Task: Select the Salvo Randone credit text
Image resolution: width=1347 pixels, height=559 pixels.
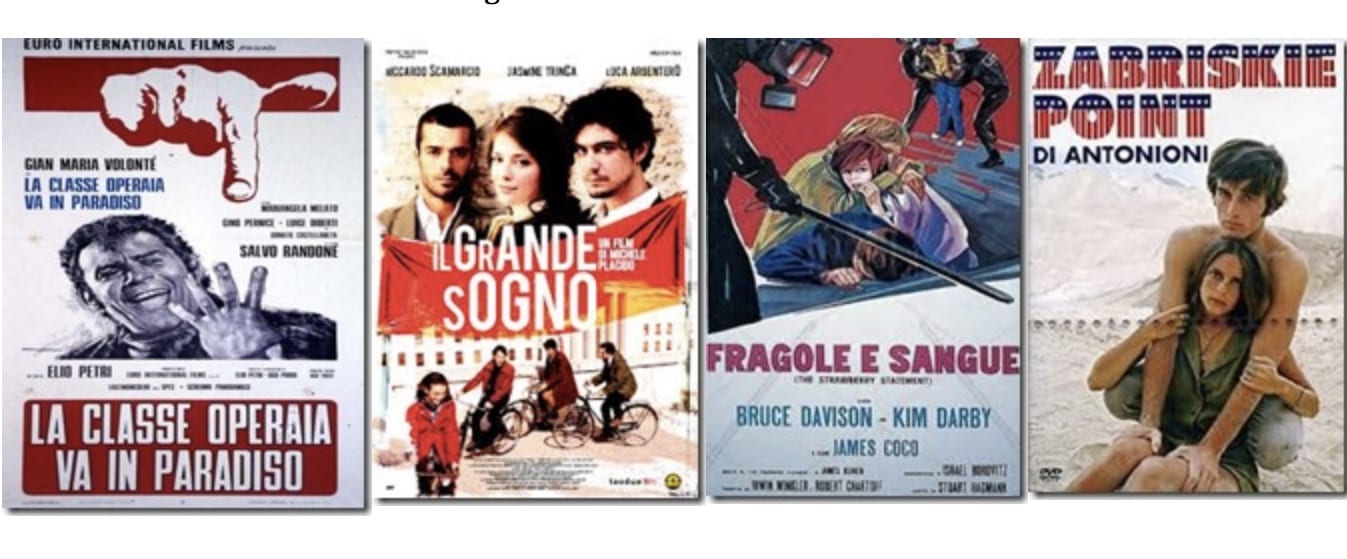Action: tap(292, 251)
